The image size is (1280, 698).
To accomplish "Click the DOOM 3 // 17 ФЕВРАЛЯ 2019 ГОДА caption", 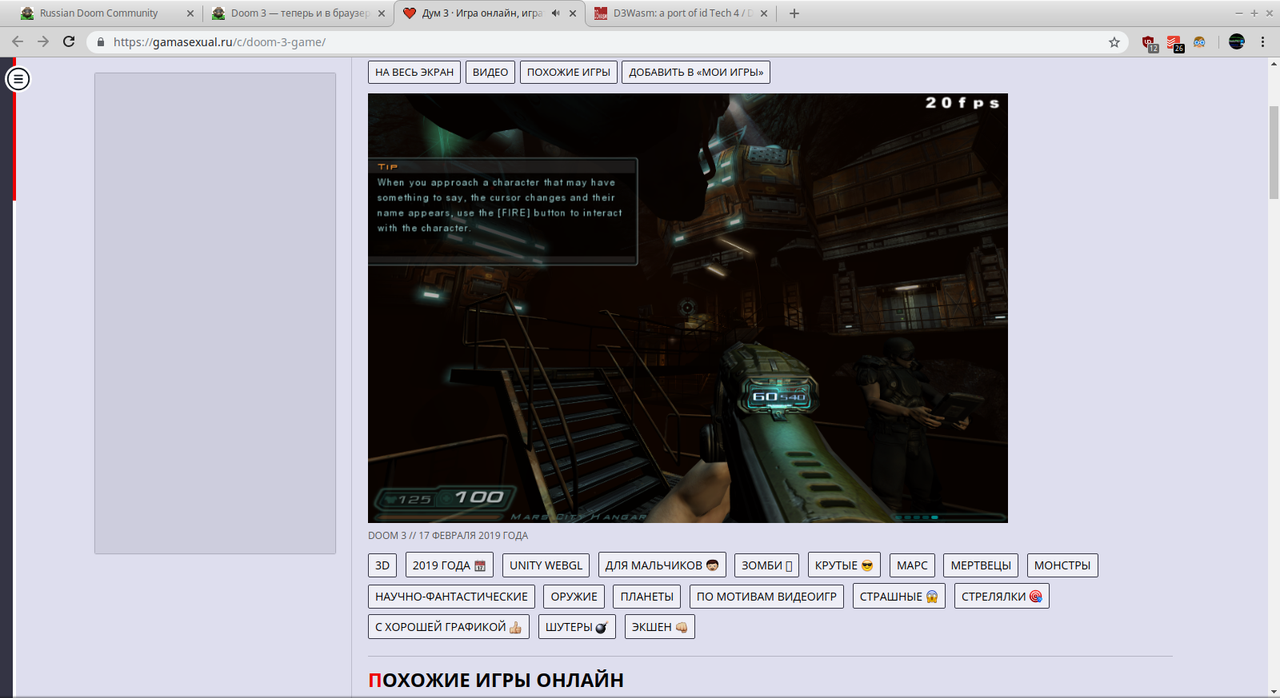I will [448, 536].
